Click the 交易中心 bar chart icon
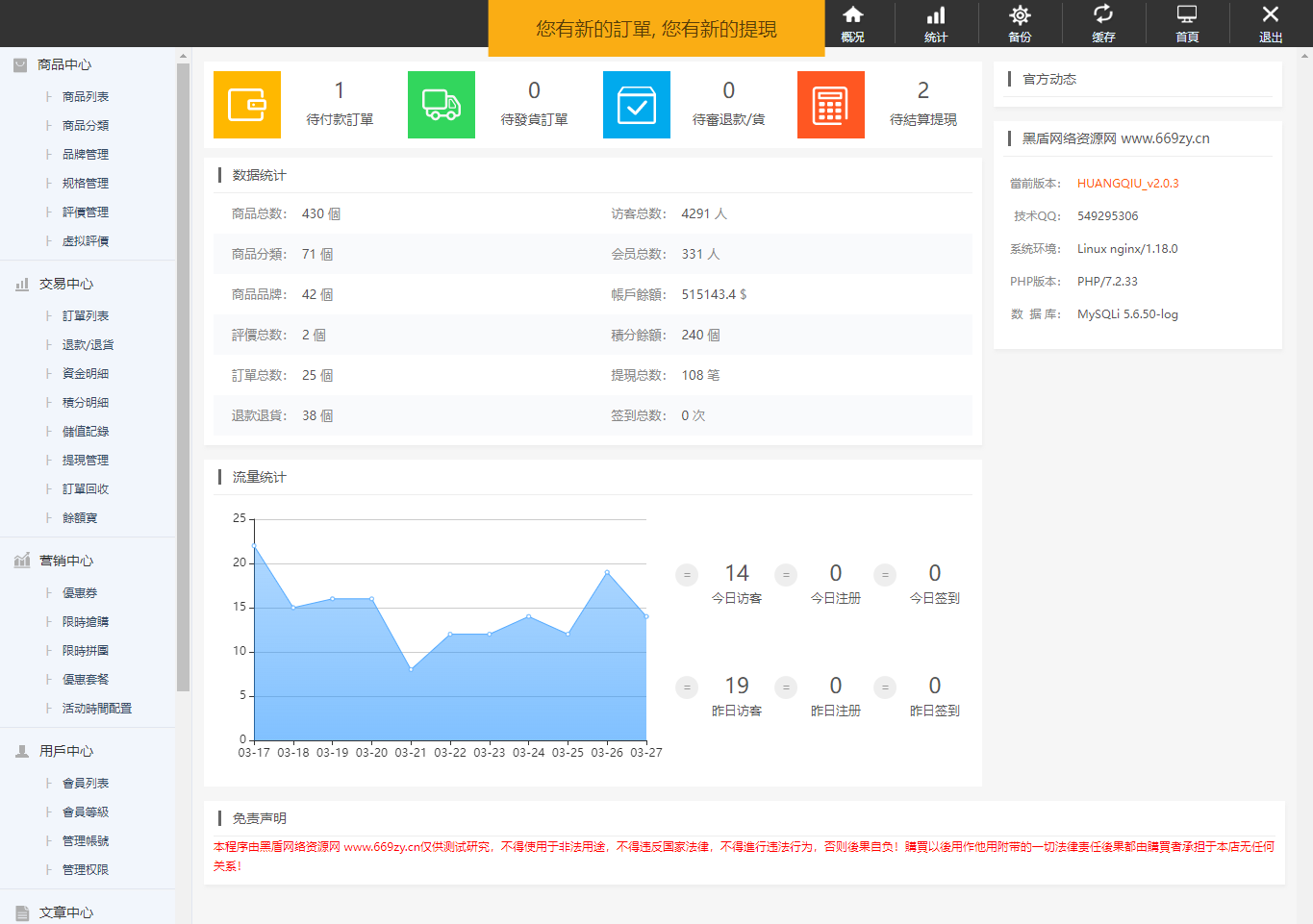The image size is (1313, 924). [x=21, y=285]
